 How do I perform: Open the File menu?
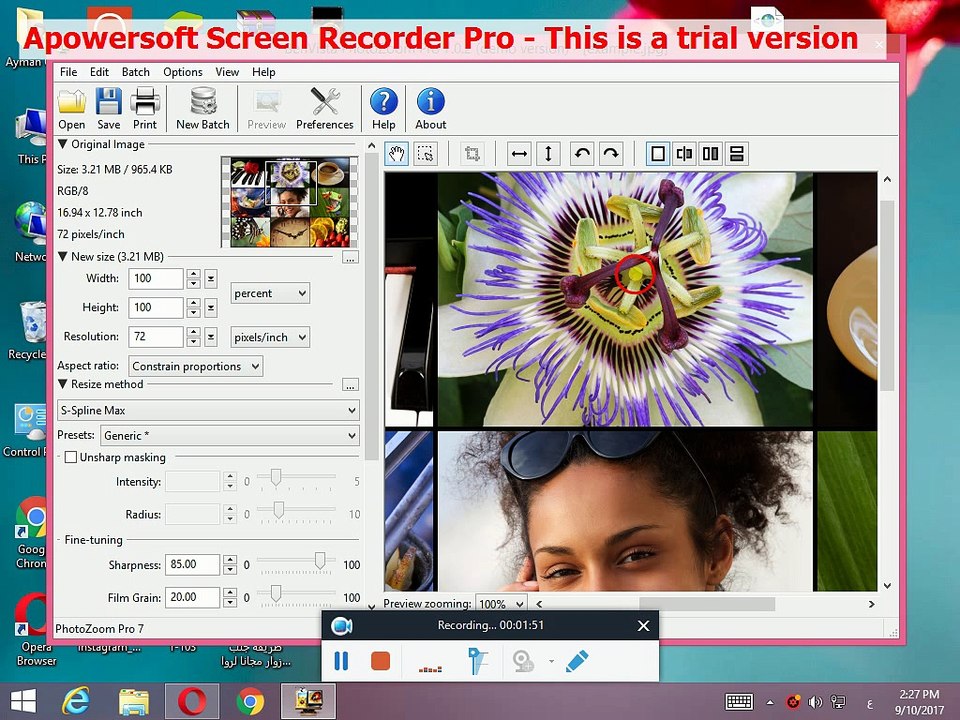(69, 72)
